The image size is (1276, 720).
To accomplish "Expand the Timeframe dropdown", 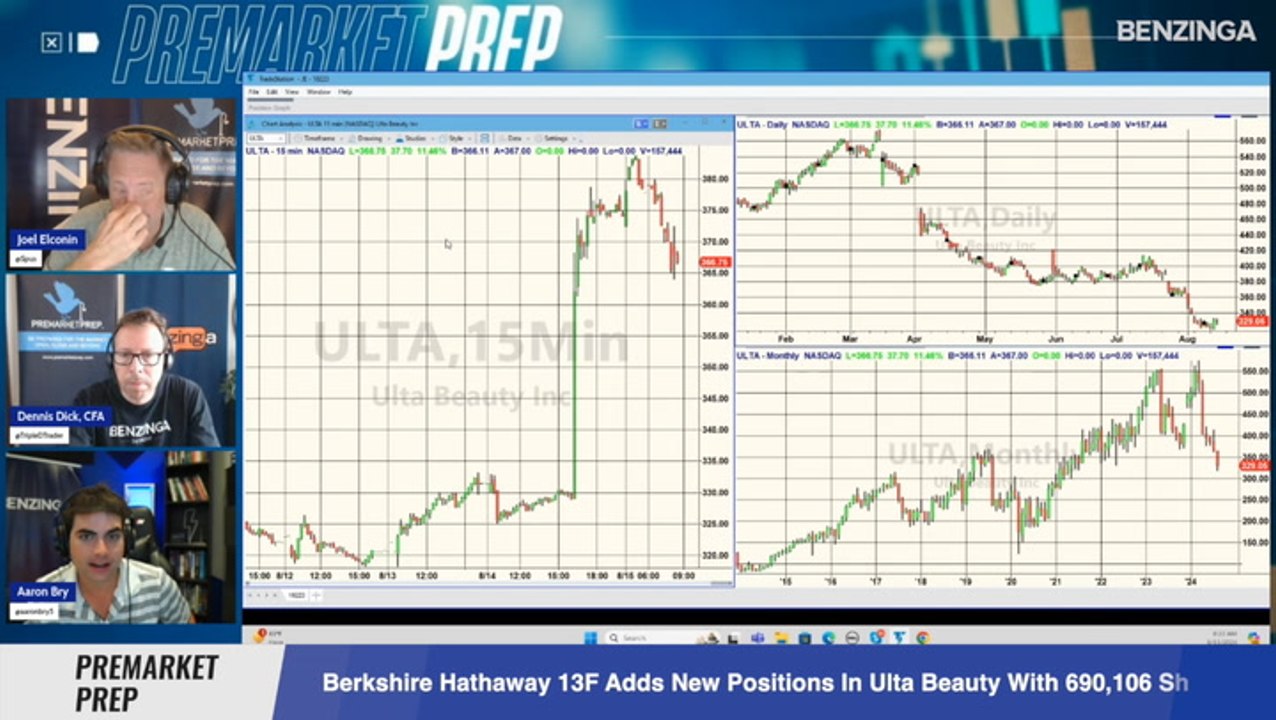I will [x=318, y=138].
